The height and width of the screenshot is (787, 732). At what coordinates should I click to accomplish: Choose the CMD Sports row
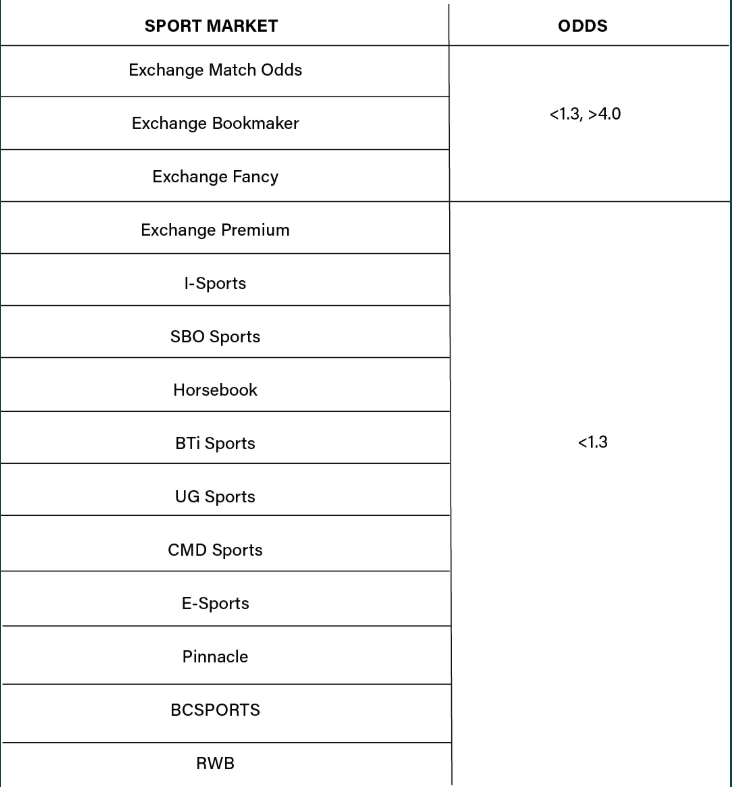(x=215, y=550)
